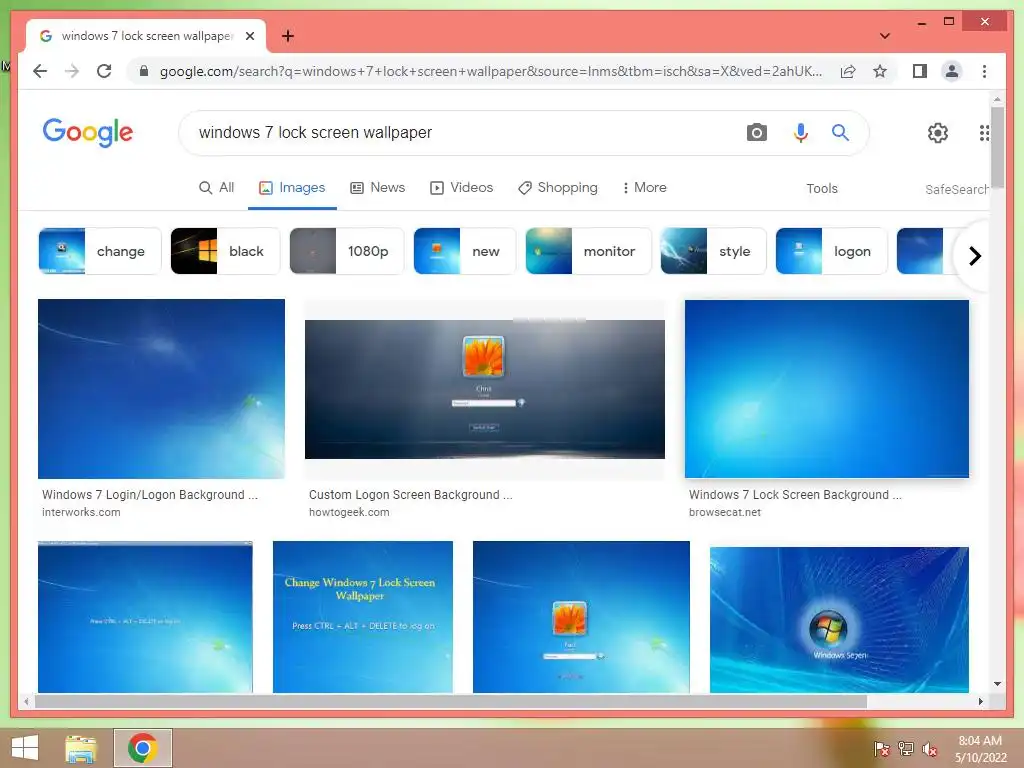Switch to the News tab
1024x768 pixels.
(x=377, y=188)
